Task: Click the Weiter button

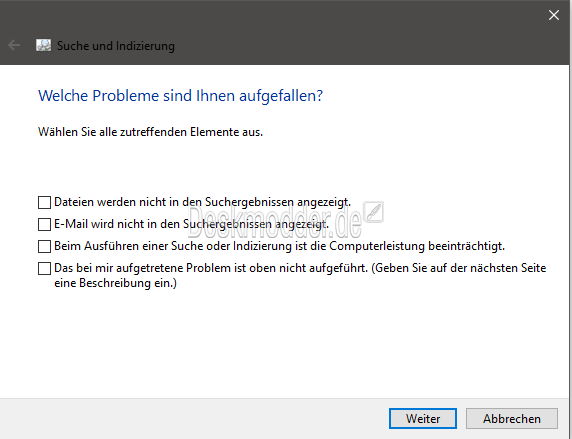Action: [x=423, y=418]
